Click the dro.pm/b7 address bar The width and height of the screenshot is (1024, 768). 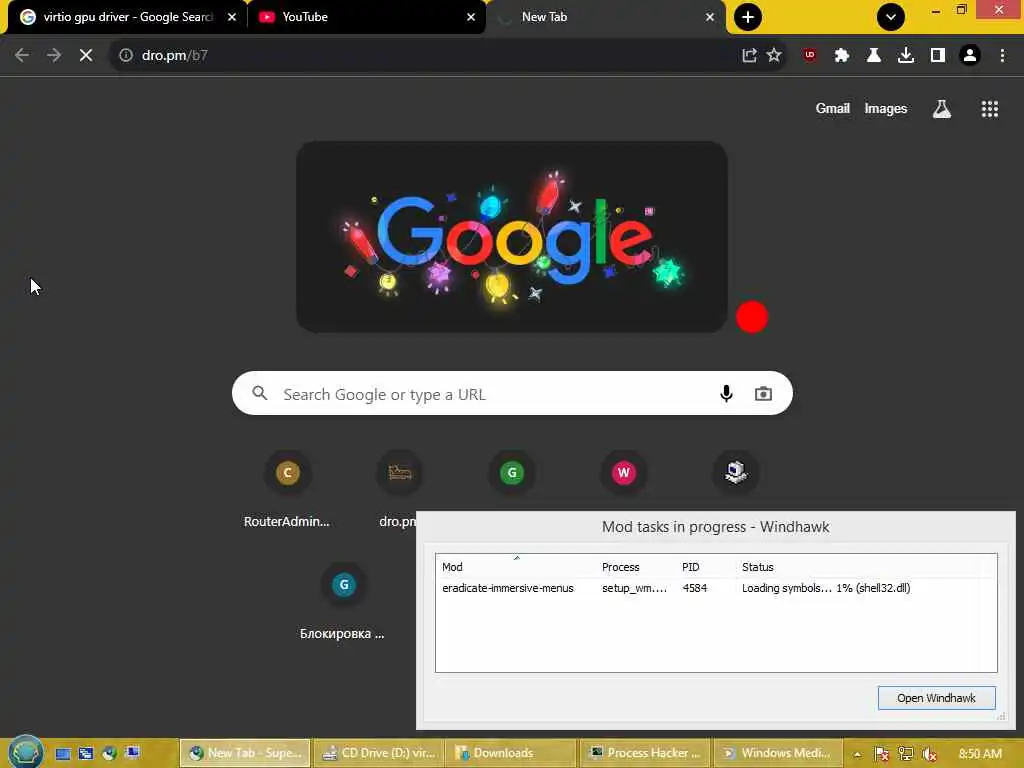(431, 56)
